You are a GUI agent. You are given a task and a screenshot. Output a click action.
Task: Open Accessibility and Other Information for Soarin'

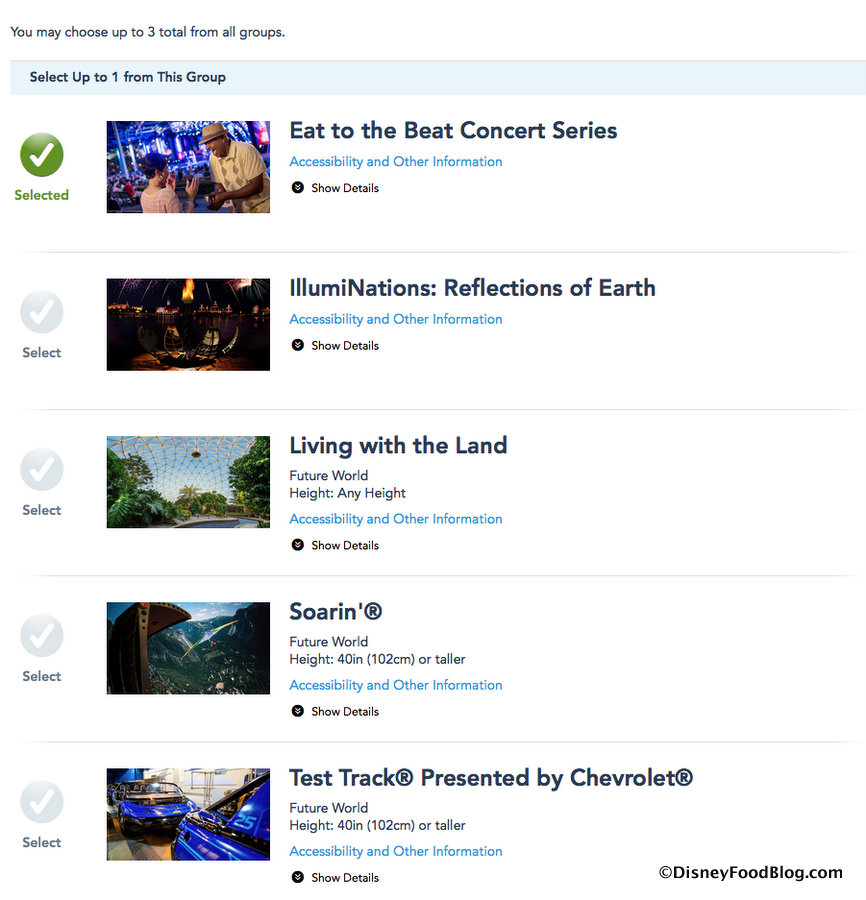click(396, 685)
